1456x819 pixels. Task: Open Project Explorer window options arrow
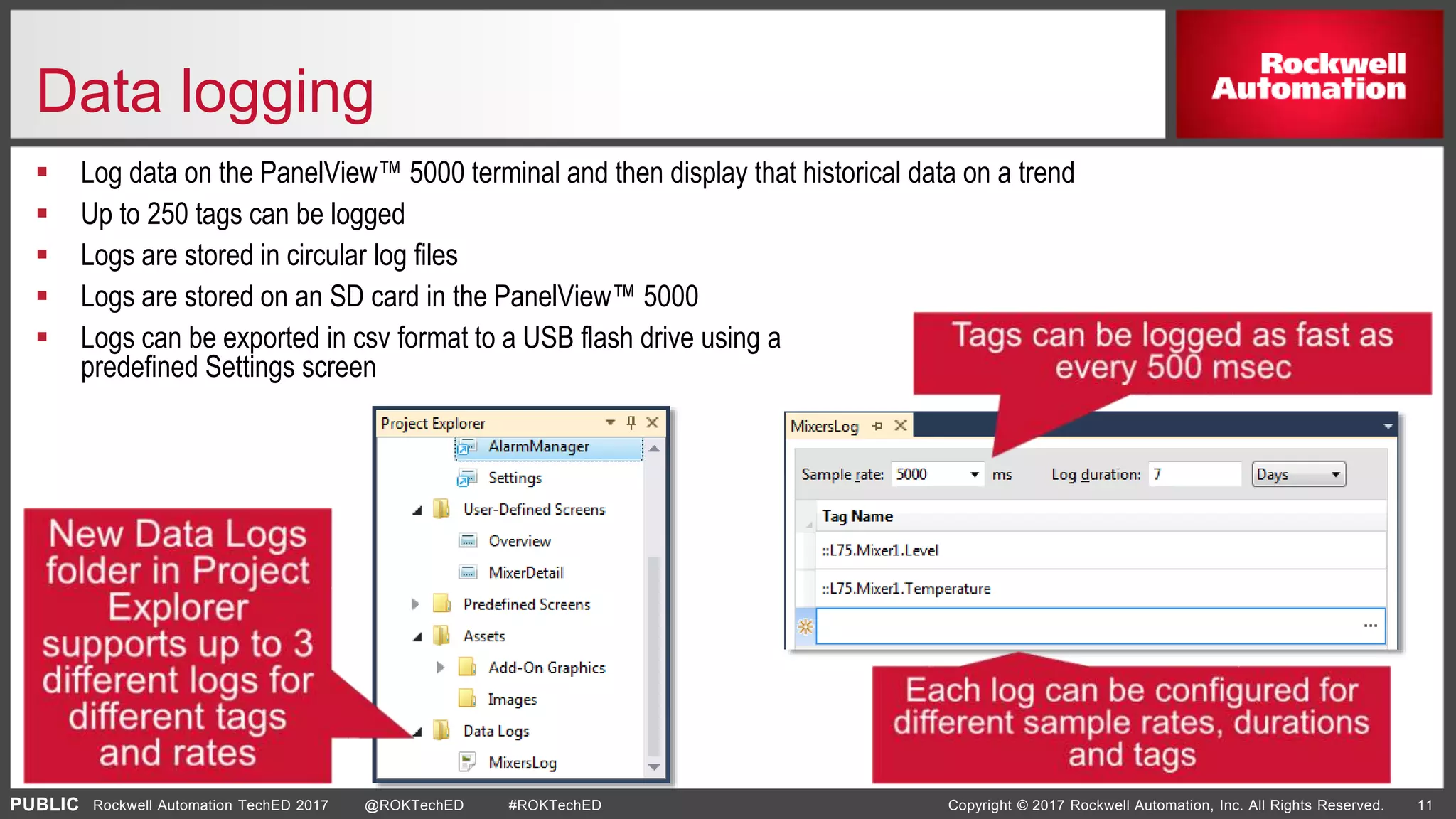(x=610, y=423)
